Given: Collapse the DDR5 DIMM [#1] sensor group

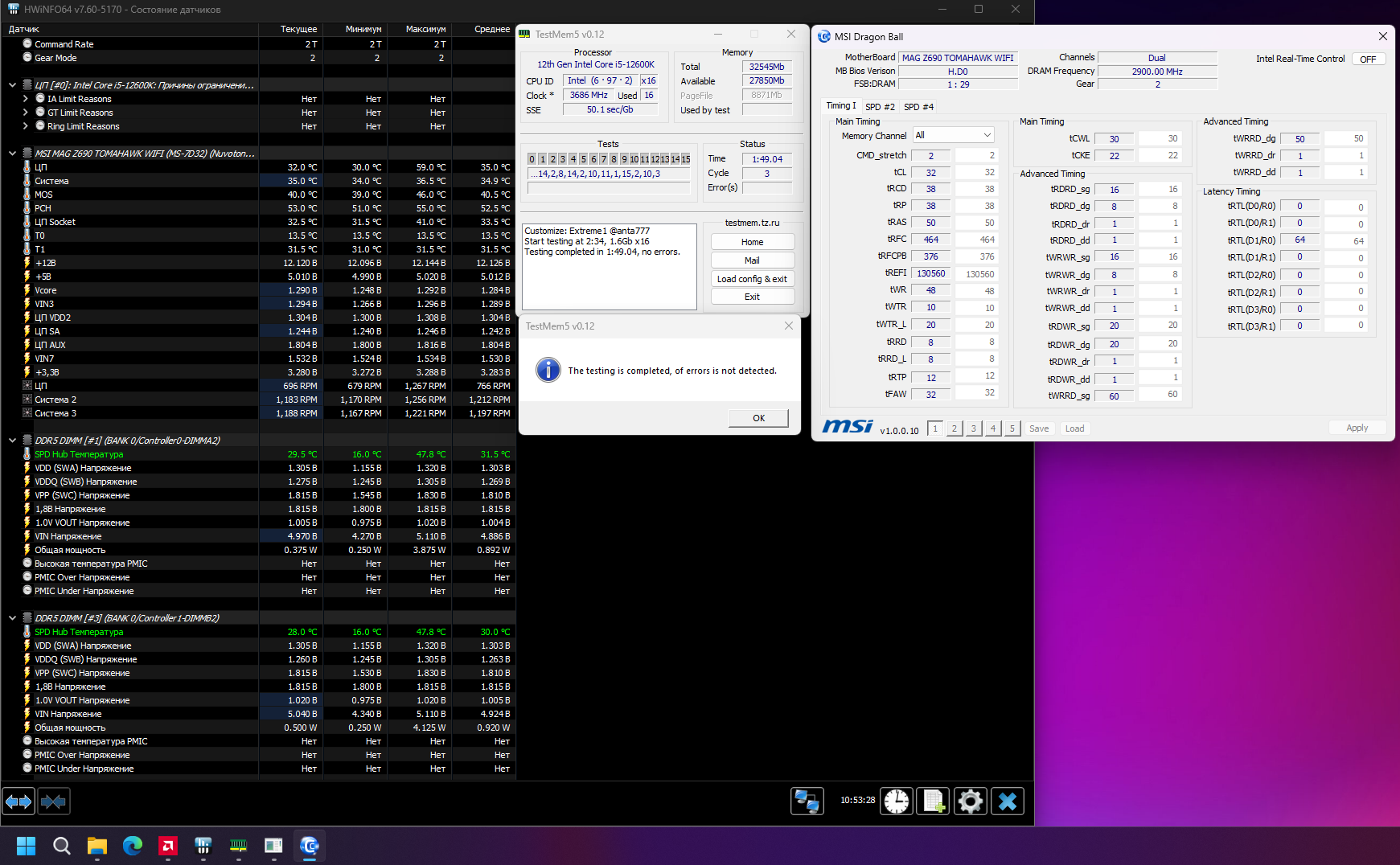Looking at the screenshot, I should pyautogui.click(x=12, y=441).
